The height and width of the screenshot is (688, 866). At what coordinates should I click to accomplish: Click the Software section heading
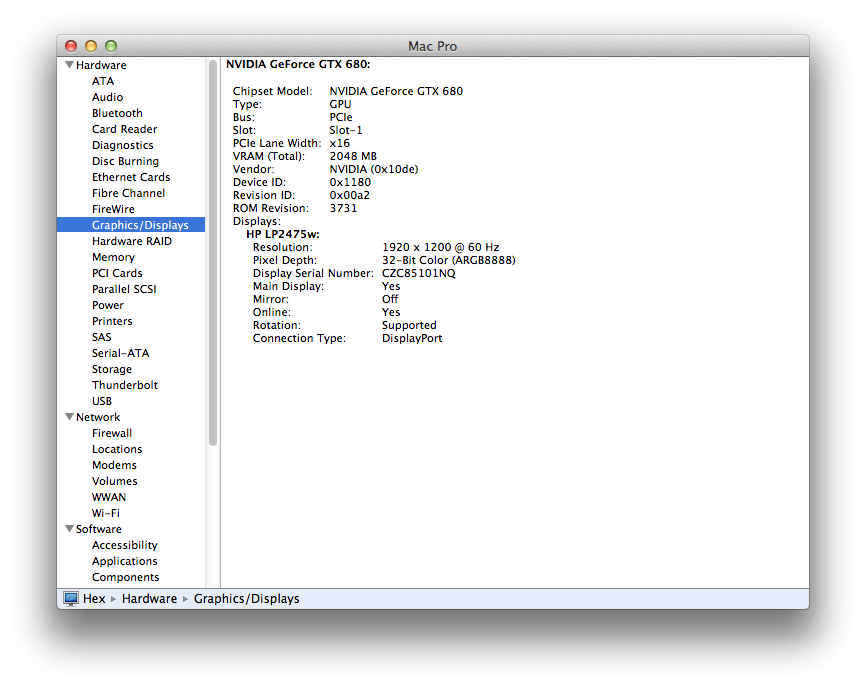coord(98,530)
